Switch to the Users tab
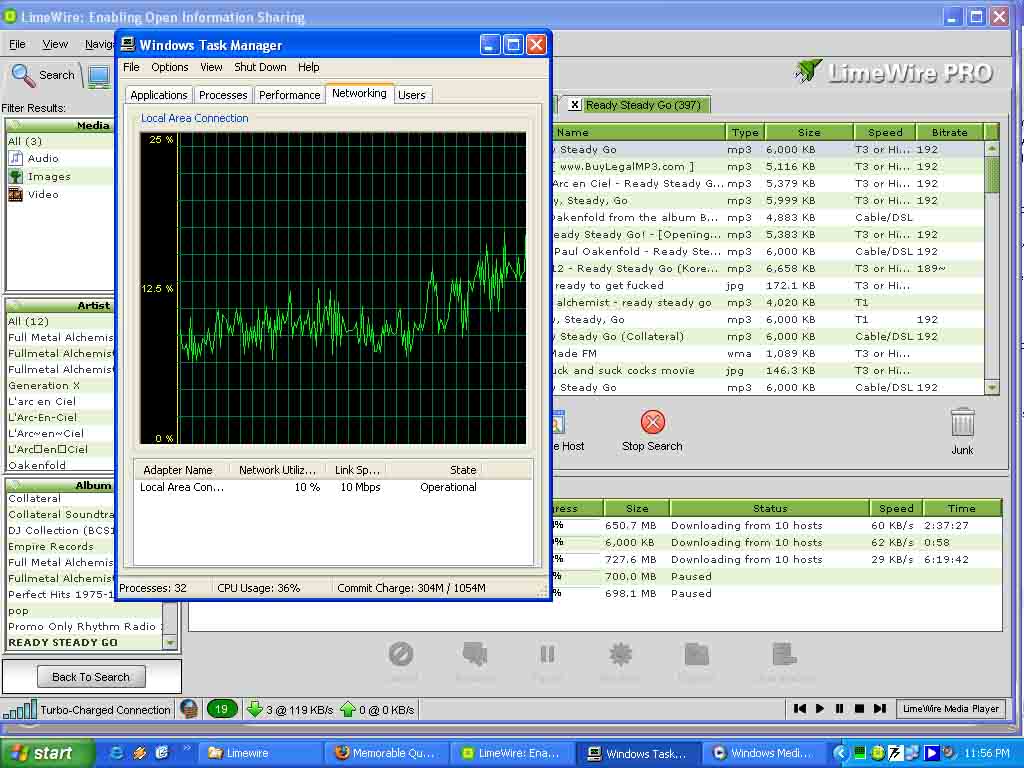This screenshot has height=768, width=1024. tap(412, 95)
